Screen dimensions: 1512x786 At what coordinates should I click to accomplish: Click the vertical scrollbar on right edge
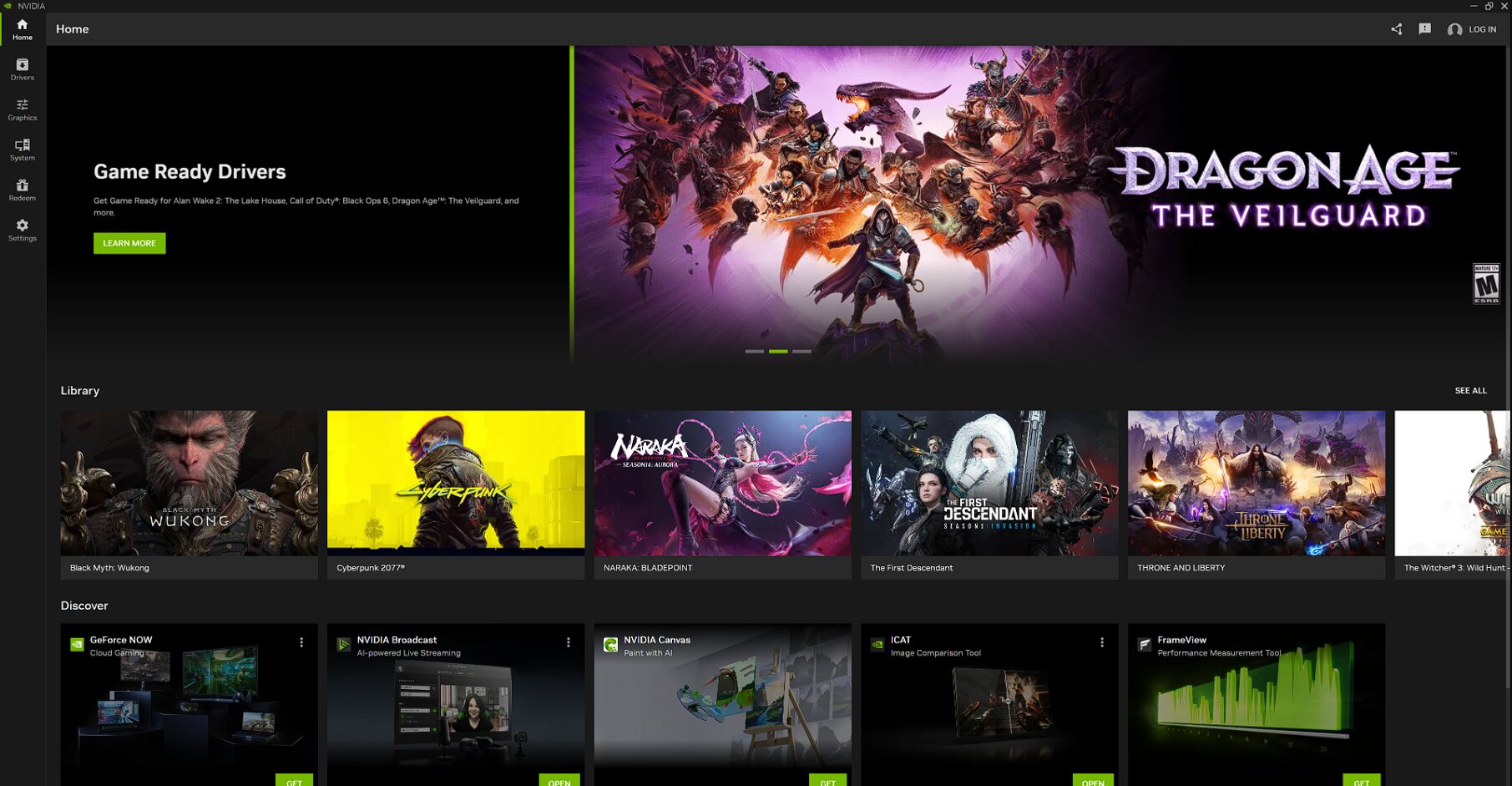click(1509, 368)
